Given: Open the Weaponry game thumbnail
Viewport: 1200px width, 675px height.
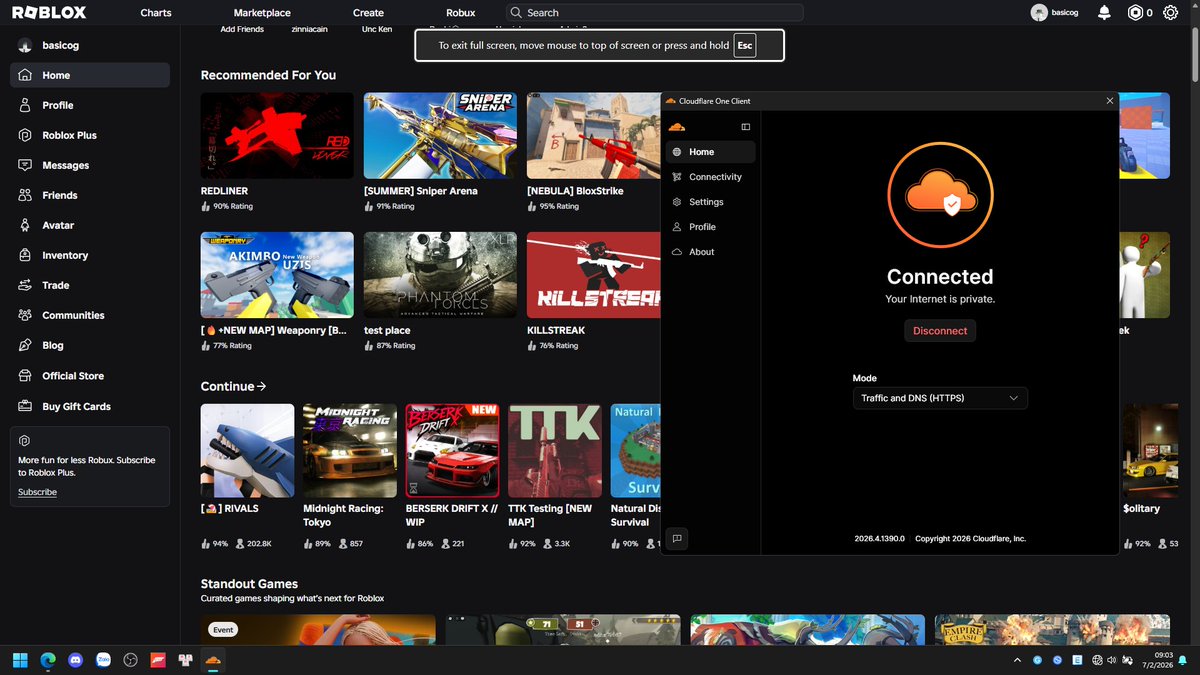Looking at the screenshot, I should tap(277, 275).
